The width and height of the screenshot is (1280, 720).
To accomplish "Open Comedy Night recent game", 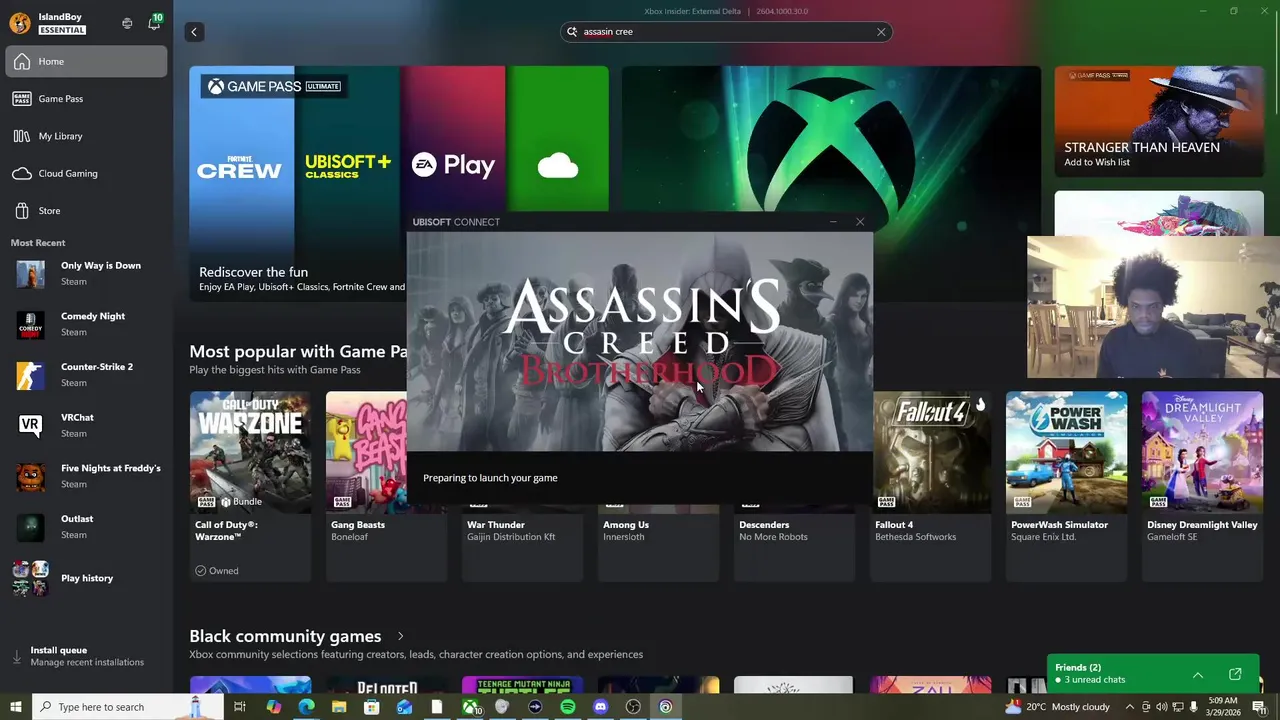I will click(86, 324).
